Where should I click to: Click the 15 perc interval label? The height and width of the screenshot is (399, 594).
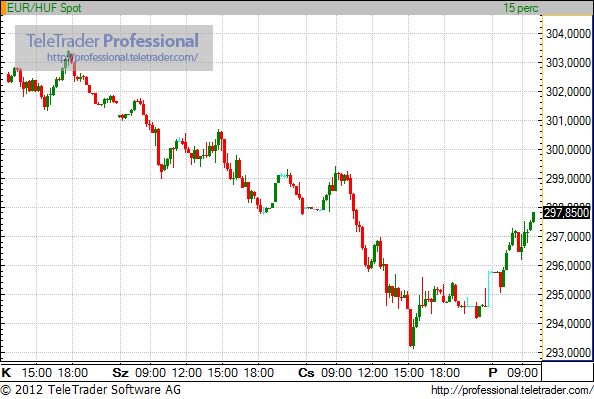(x=521, y=8)
